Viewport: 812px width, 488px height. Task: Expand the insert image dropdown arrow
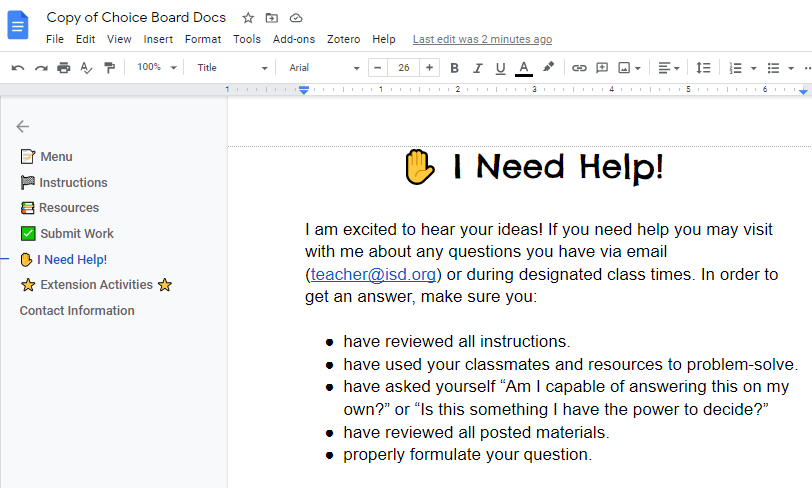(x=637, y=68)
